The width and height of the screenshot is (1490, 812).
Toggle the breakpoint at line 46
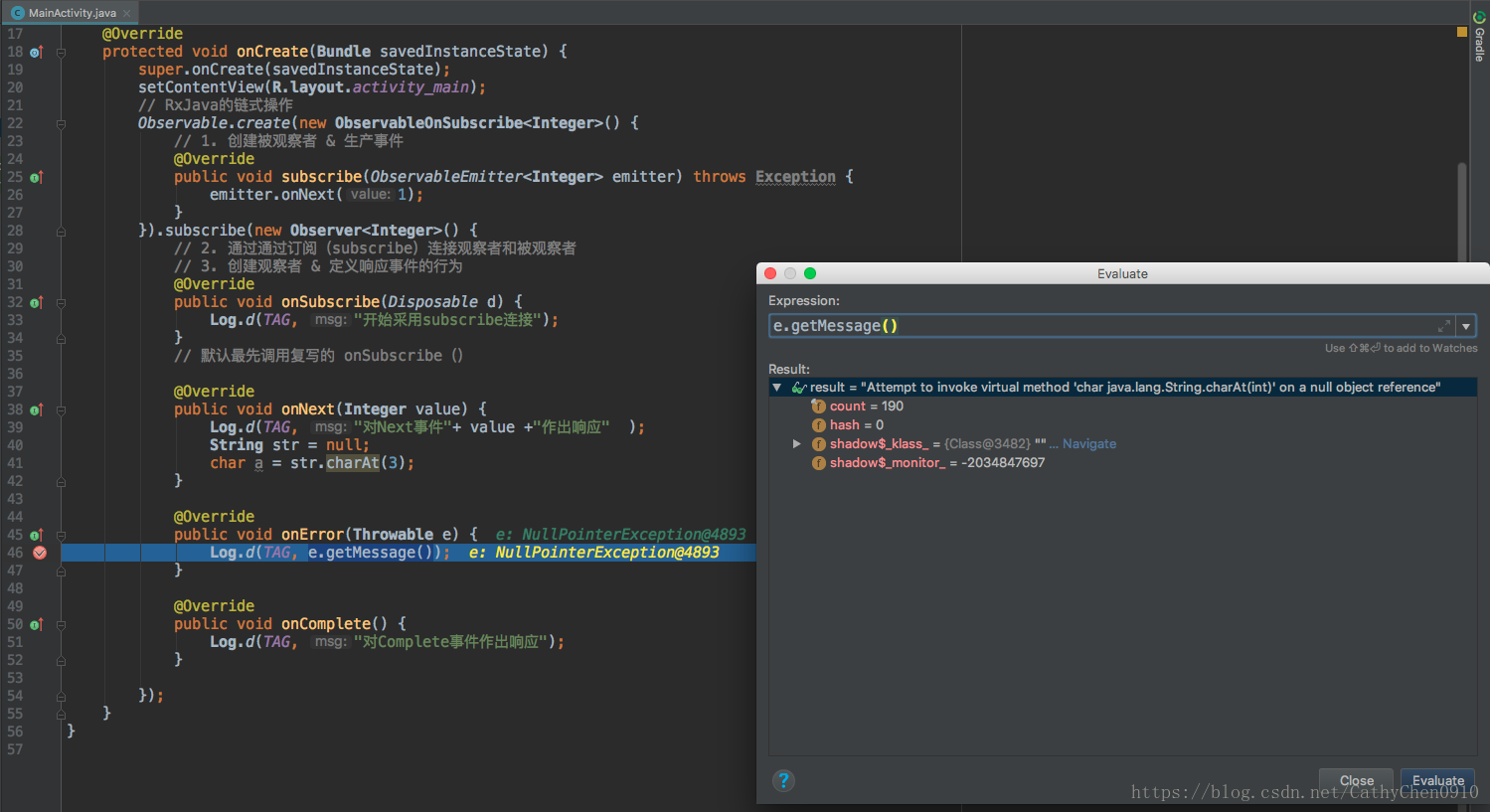[40, 553]
